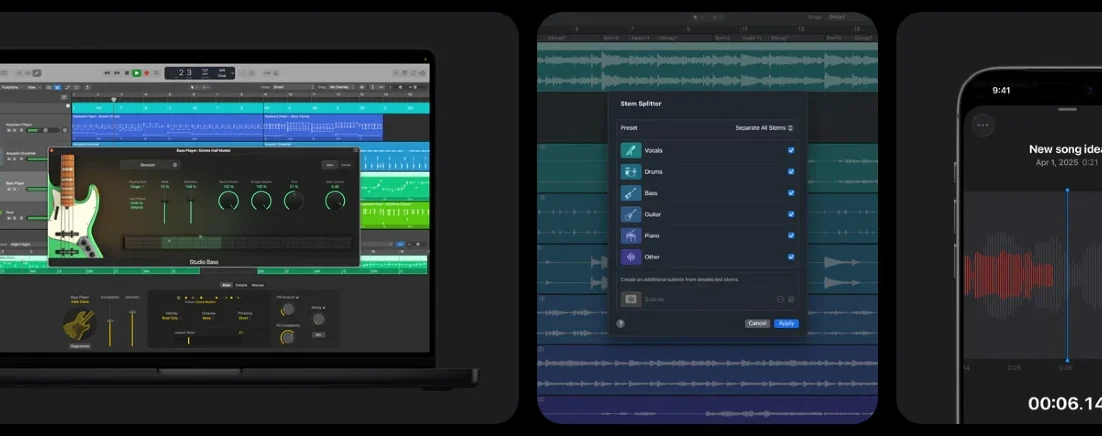Viewport: 1102px width, 436px height.
Task: Click the Tone knob in Studio Bass
Action: [294, 200]
